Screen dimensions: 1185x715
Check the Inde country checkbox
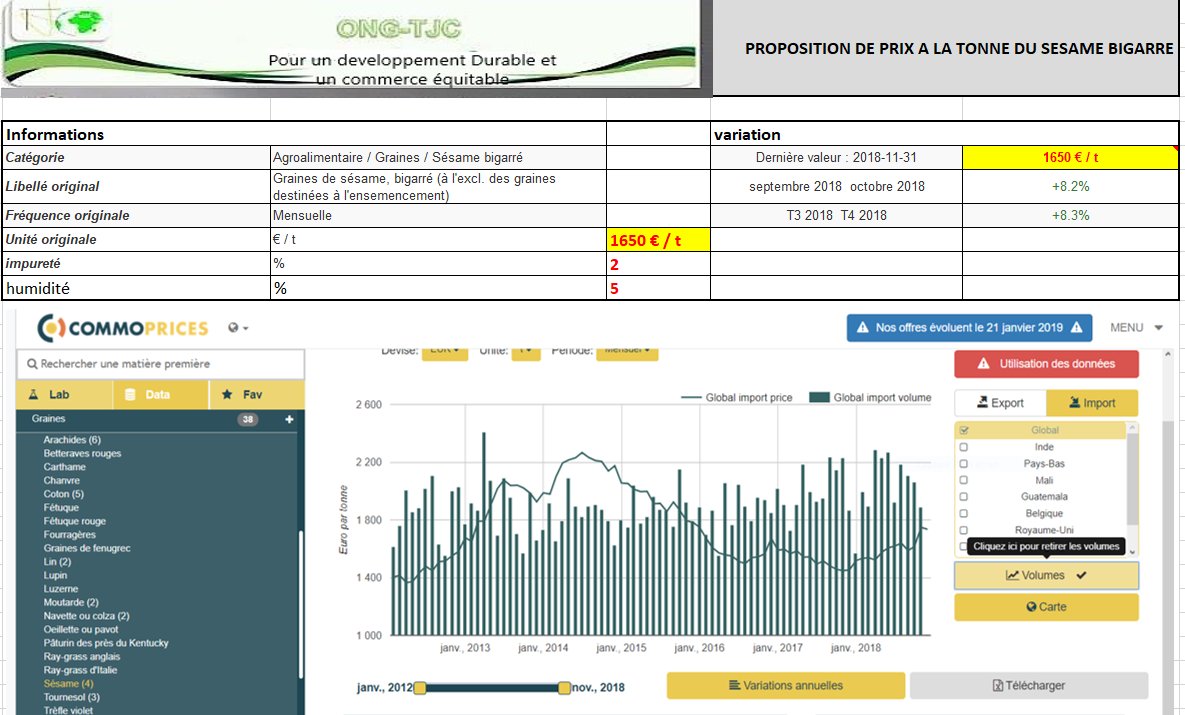964,447
